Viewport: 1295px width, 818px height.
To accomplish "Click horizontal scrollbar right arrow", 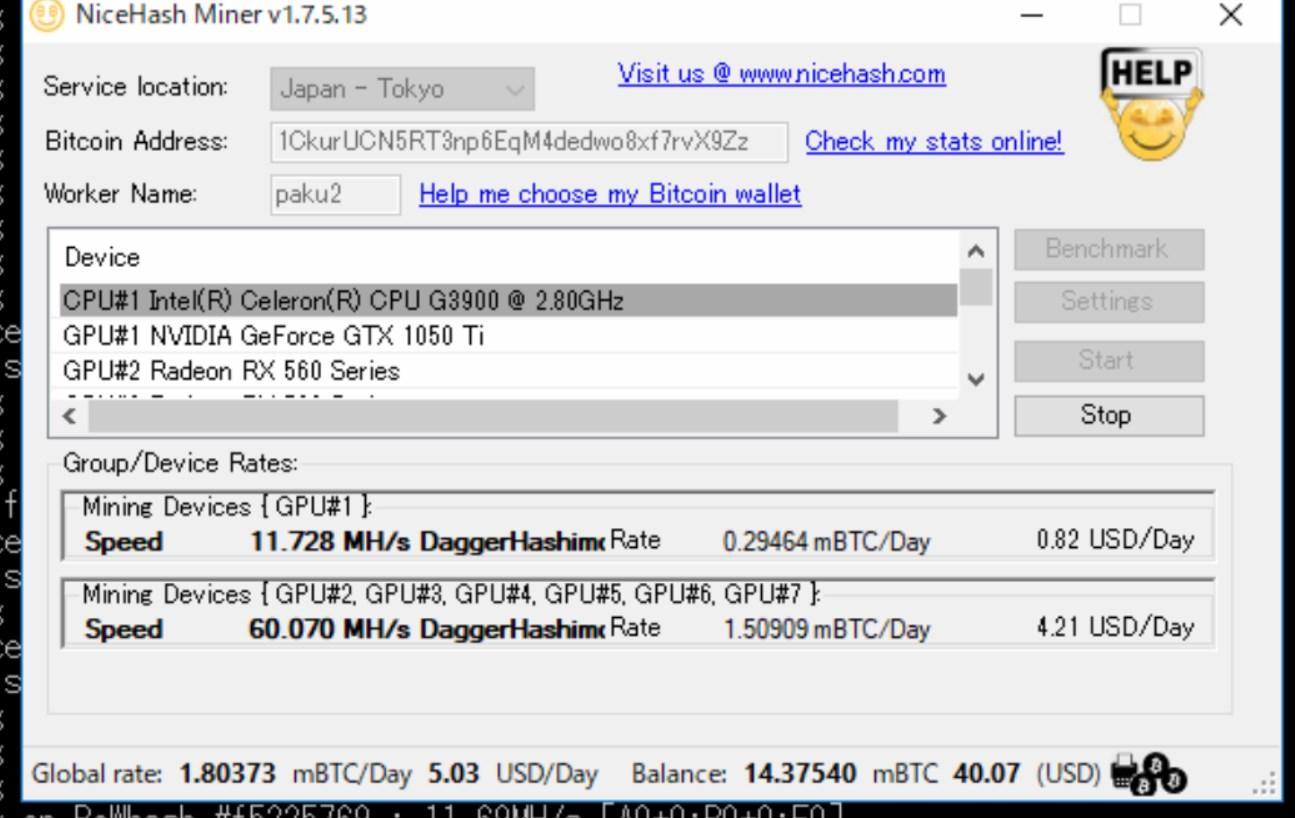I will click(x=938, y=416).
